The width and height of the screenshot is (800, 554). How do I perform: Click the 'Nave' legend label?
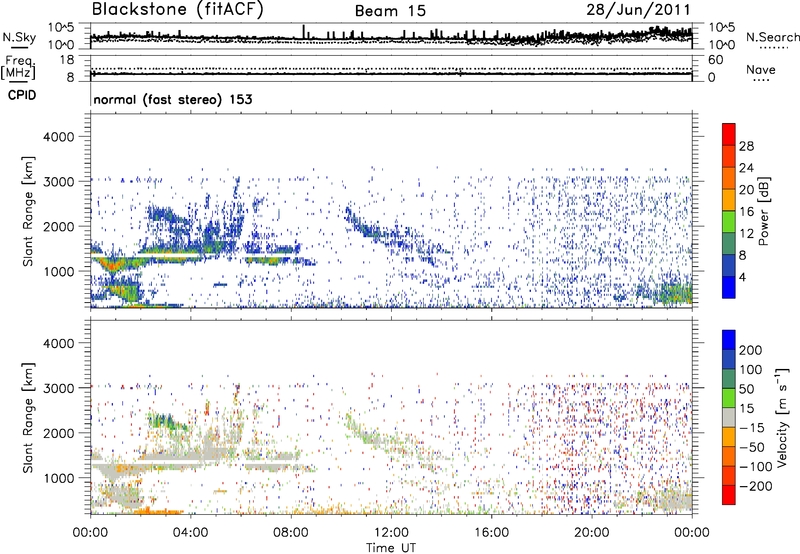[760, 70]
